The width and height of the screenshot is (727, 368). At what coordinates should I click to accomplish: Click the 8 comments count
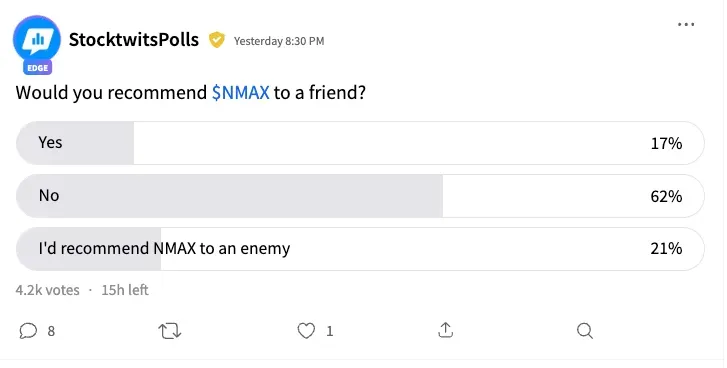pos(51,331)
